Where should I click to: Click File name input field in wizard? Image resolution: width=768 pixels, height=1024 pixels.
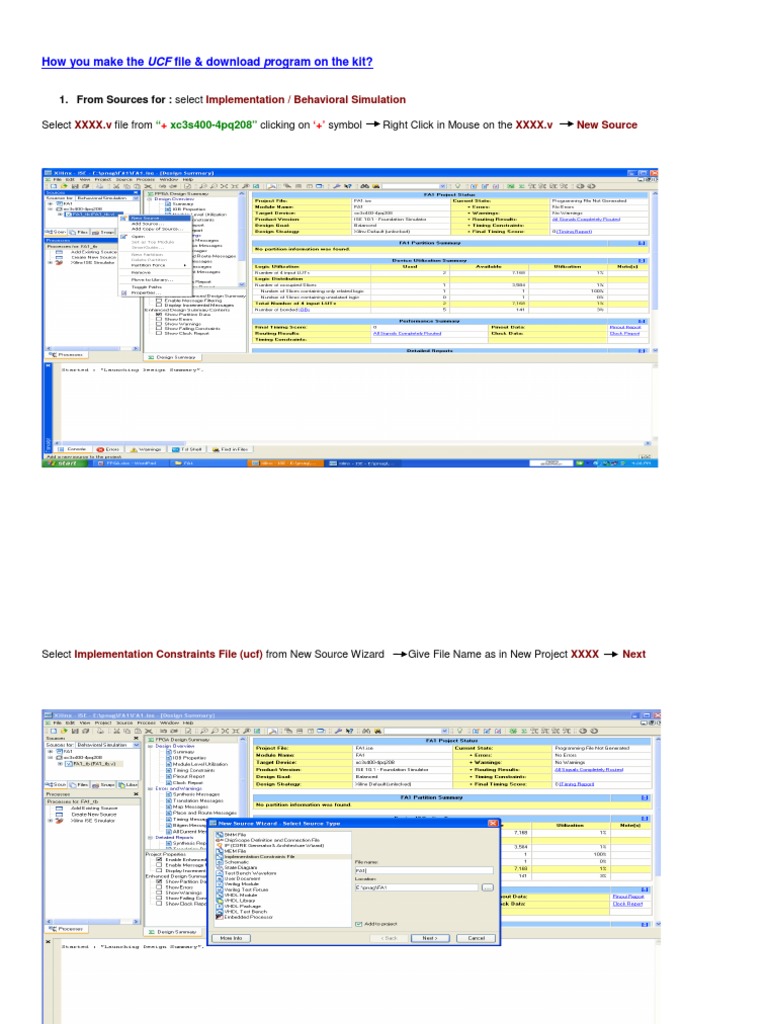[424, 870]
